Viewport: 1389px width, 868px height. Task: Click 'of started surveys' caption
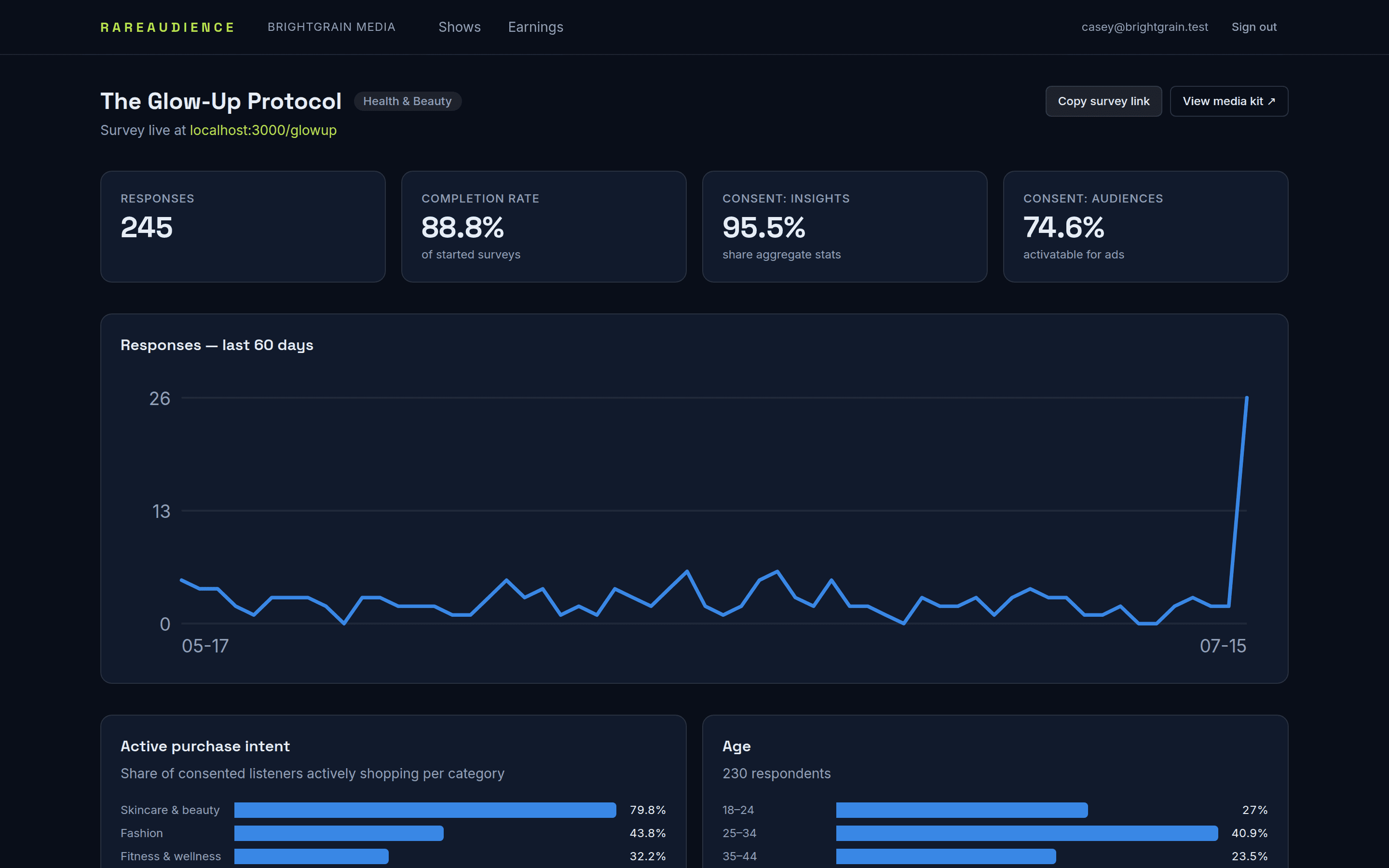471,254
